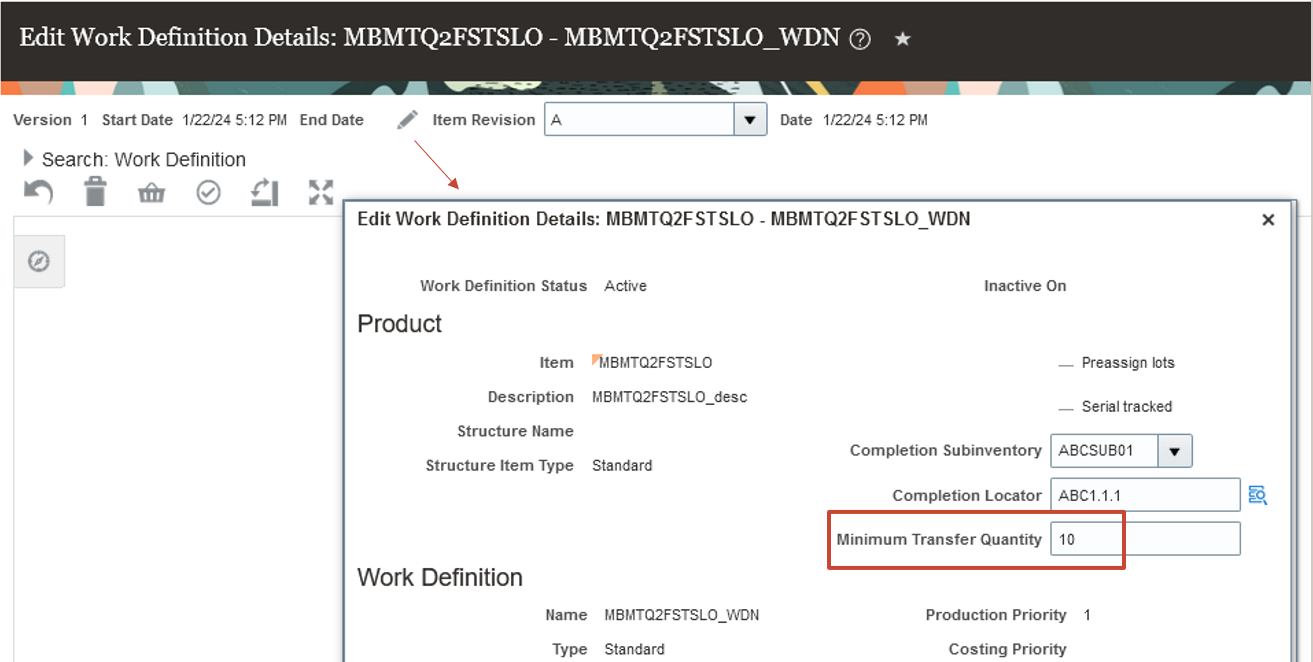Viewport: 1313px width, 662px height.
Task: Open the Completion Locator search icon
Action: coord(1258,494)
